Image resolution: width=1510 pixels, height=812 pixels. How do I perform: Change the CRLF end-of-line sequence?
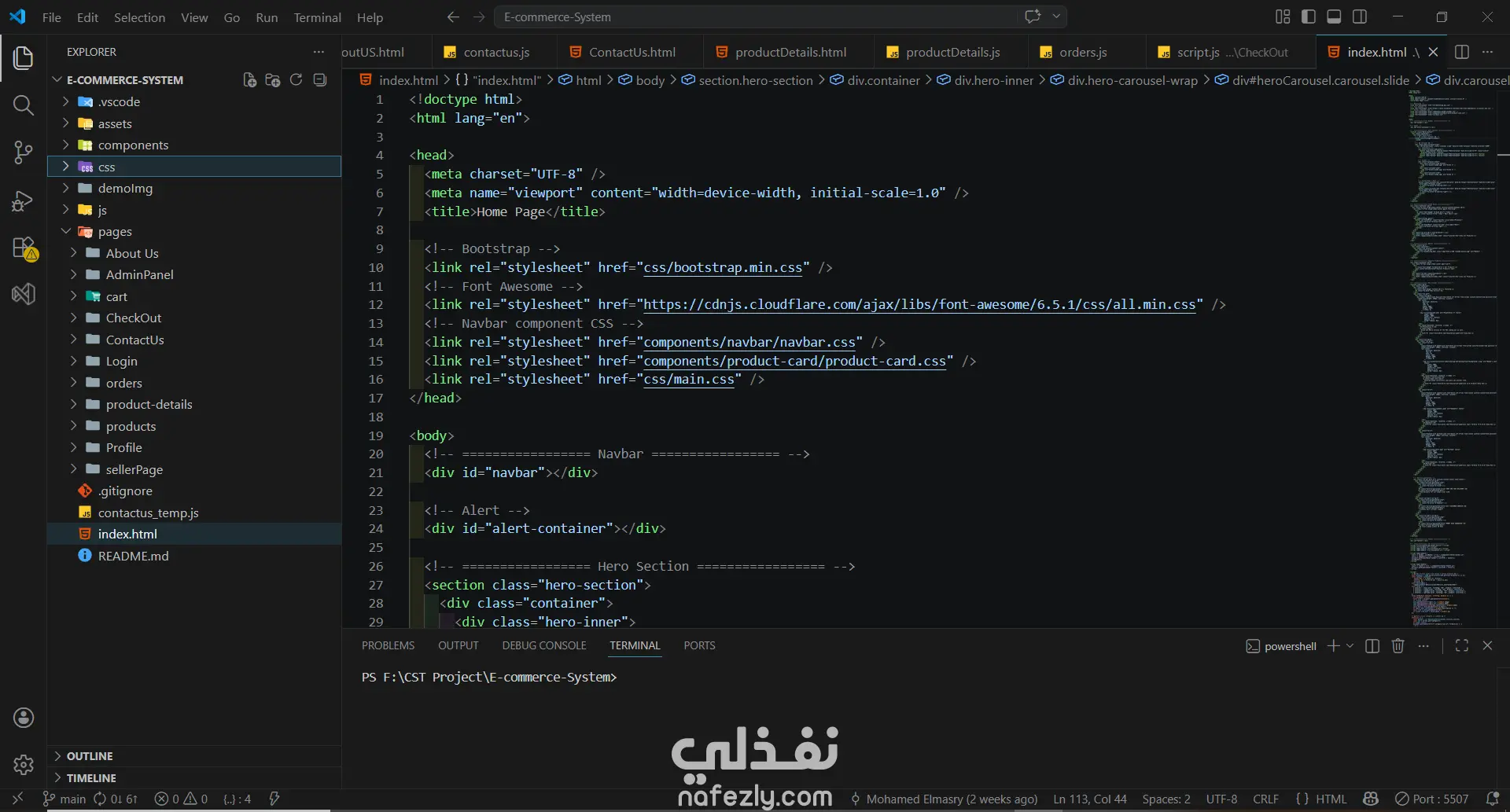pyautogui.click(x=1265, y=799)
